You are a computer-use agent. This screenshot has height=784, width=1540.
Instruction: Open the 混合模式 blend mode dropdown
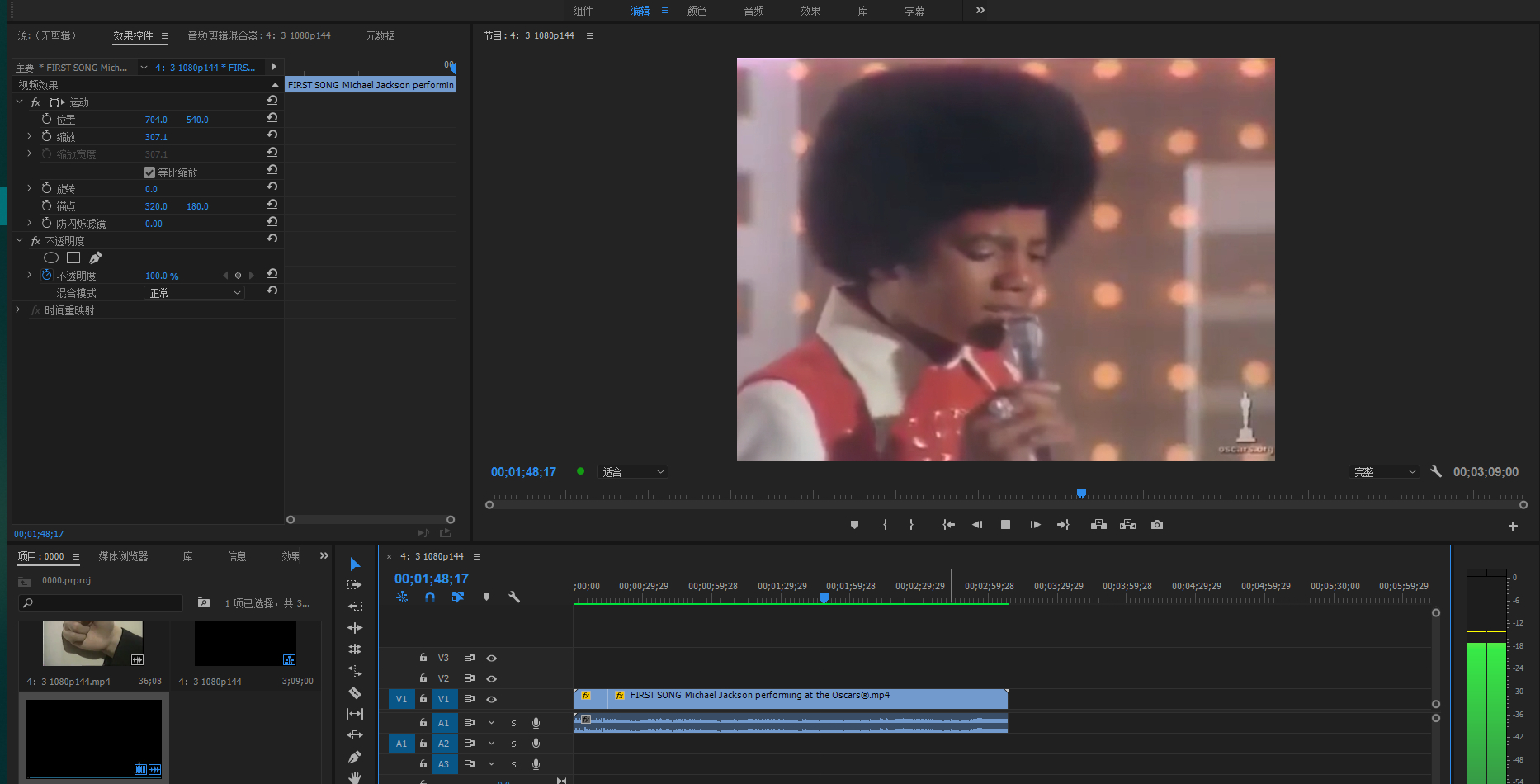click(195, 293)
